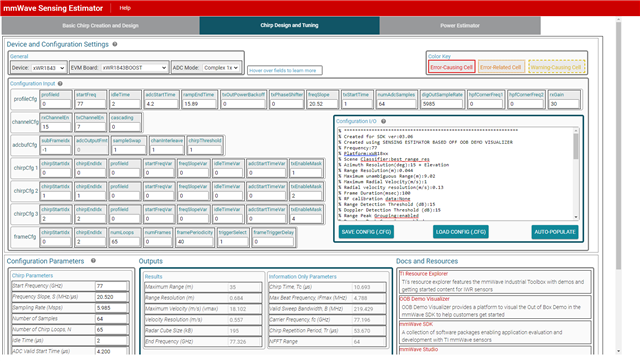Click chirpCfg 1 txEnableMask input
Viewport: 640px width, 361px height.
click(x=306, y=173)
